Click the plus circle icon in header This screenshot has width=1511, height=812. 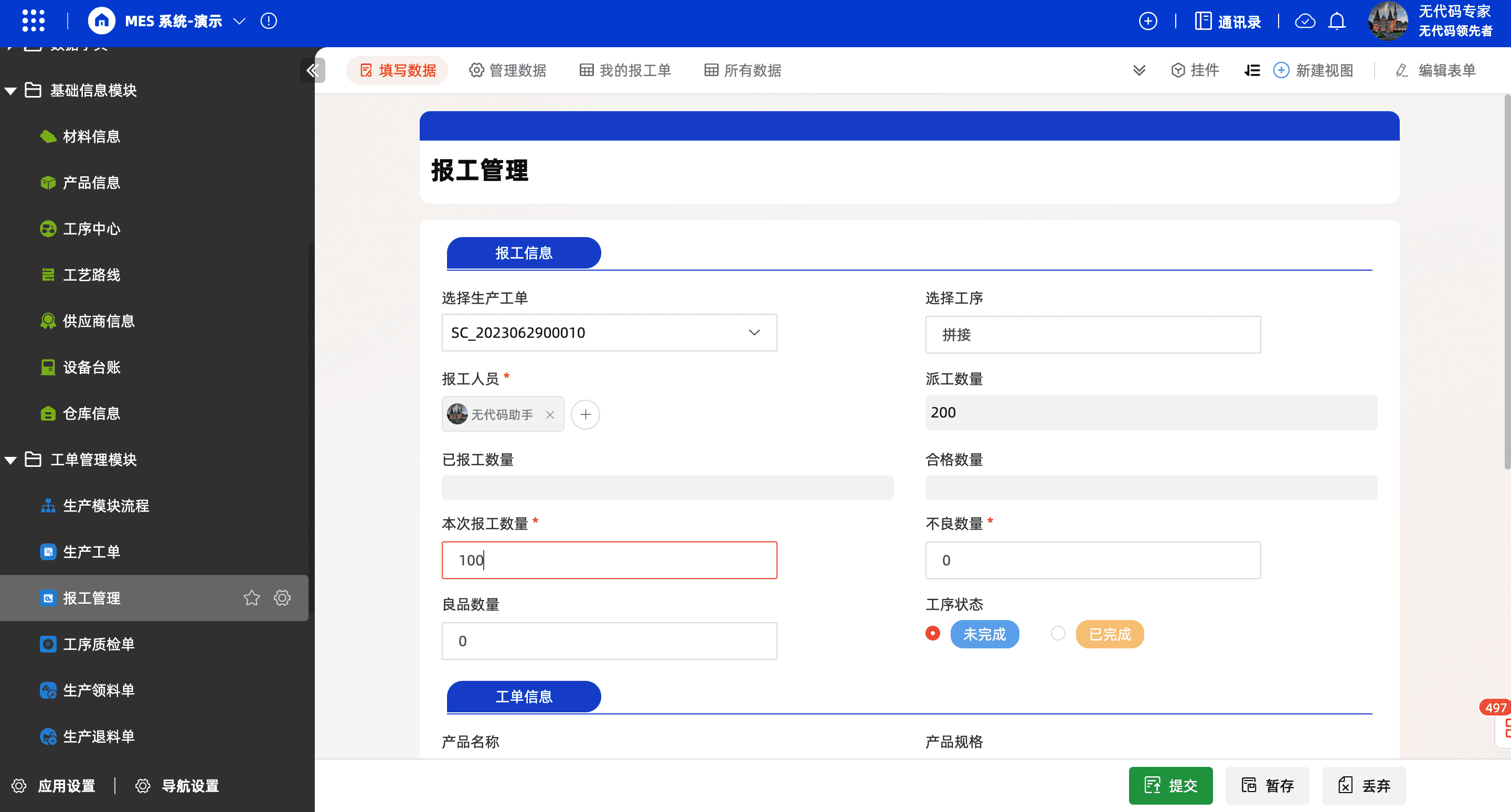[1148, 22]
